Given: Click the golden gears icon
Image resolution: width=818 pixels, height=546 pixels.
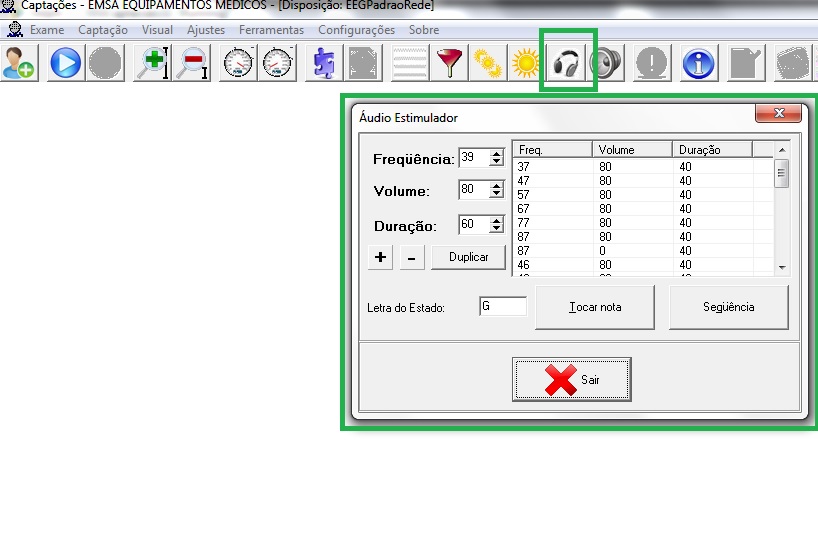Looking at the screenshot, I should (x=487, y=64).
